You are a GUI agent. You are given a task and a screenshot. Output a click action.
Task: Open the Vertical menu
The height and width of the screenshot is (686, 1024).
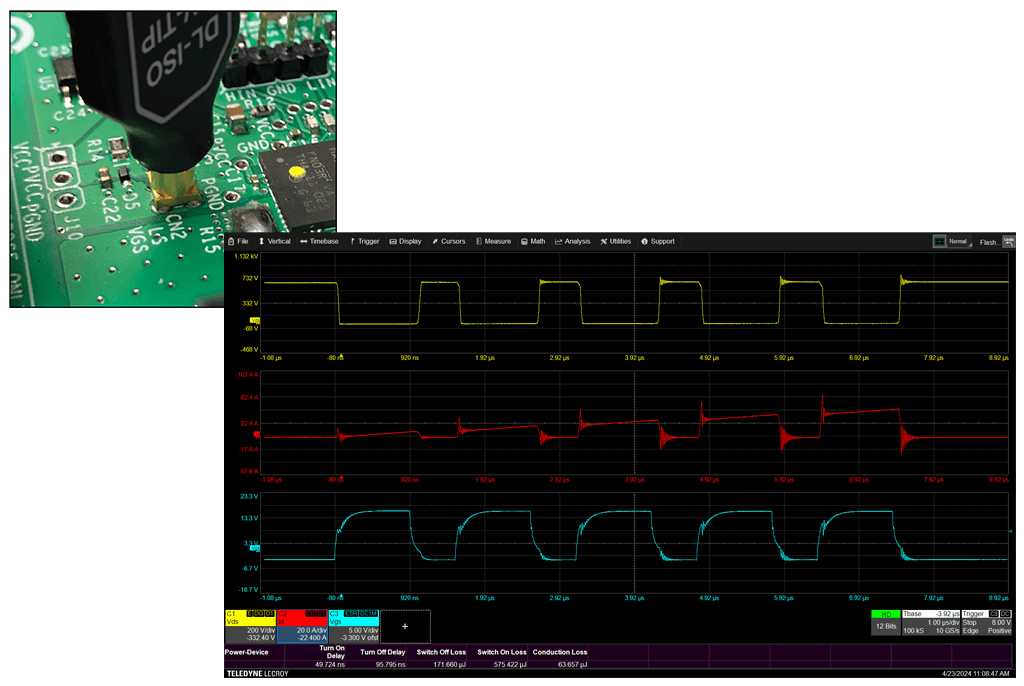(275, 241)
